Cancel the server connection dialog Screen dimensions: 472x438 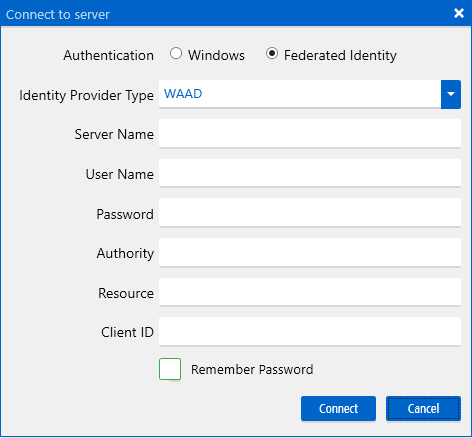tap(423, 408)
